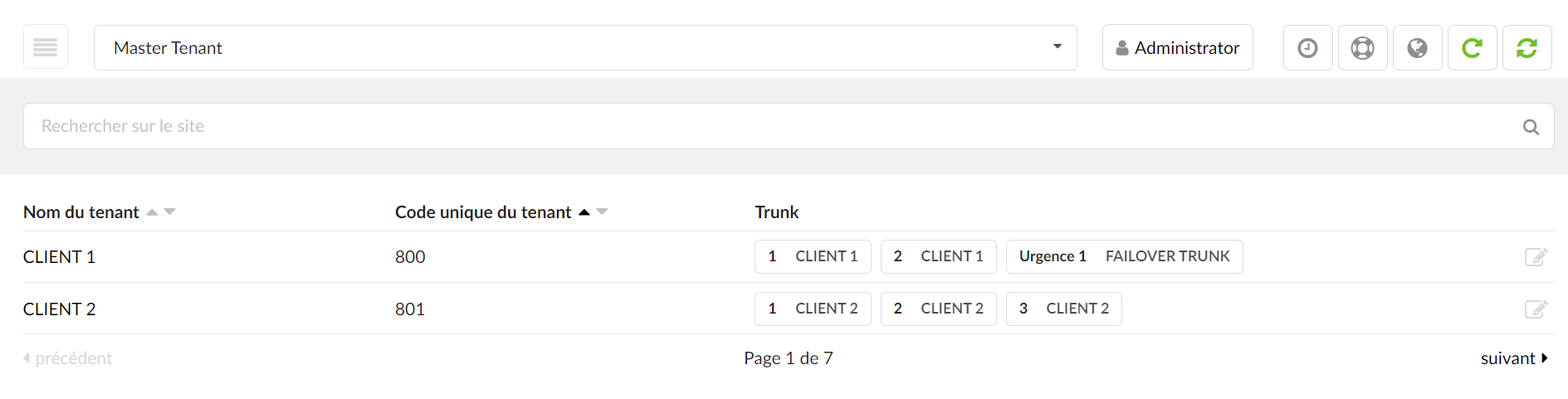
Task: Sort tenant name descending
Action: (170, 212)
